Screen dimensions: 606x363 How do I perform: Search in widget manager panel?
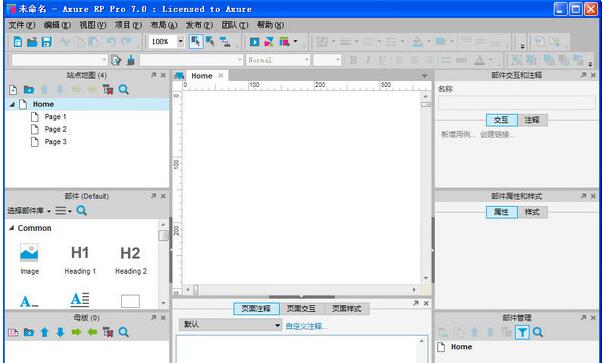tap(538, 332)
